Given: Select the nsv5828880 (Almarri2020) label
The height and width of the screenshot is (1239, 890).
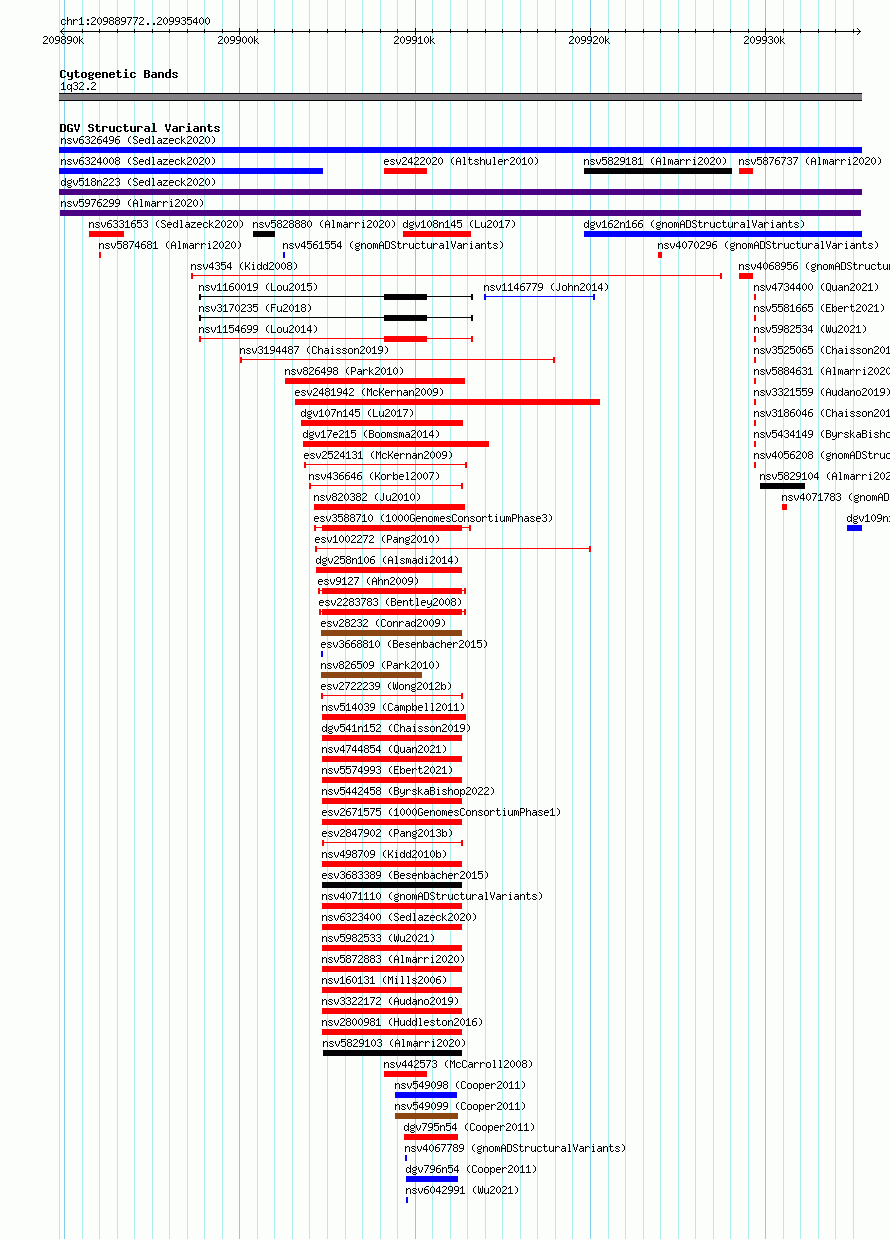Looking at the screenshot, I should click(x=324, y=224).
